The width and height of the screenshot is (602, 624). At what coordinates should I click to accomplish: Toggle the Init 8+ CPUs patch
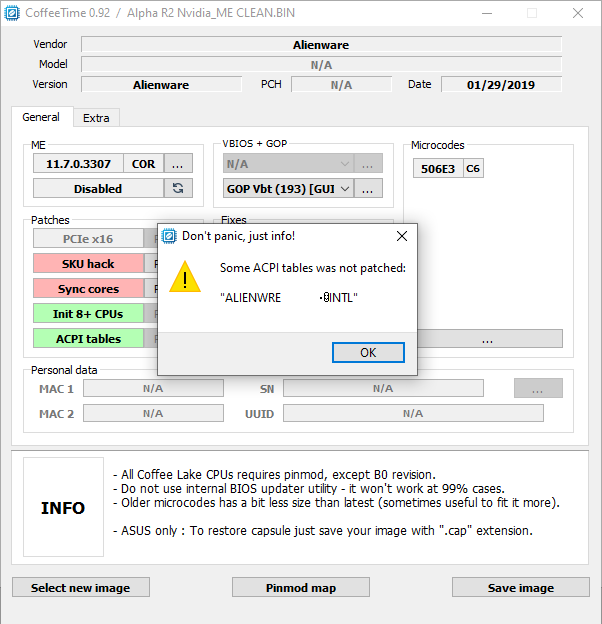[x=88, y=314]
